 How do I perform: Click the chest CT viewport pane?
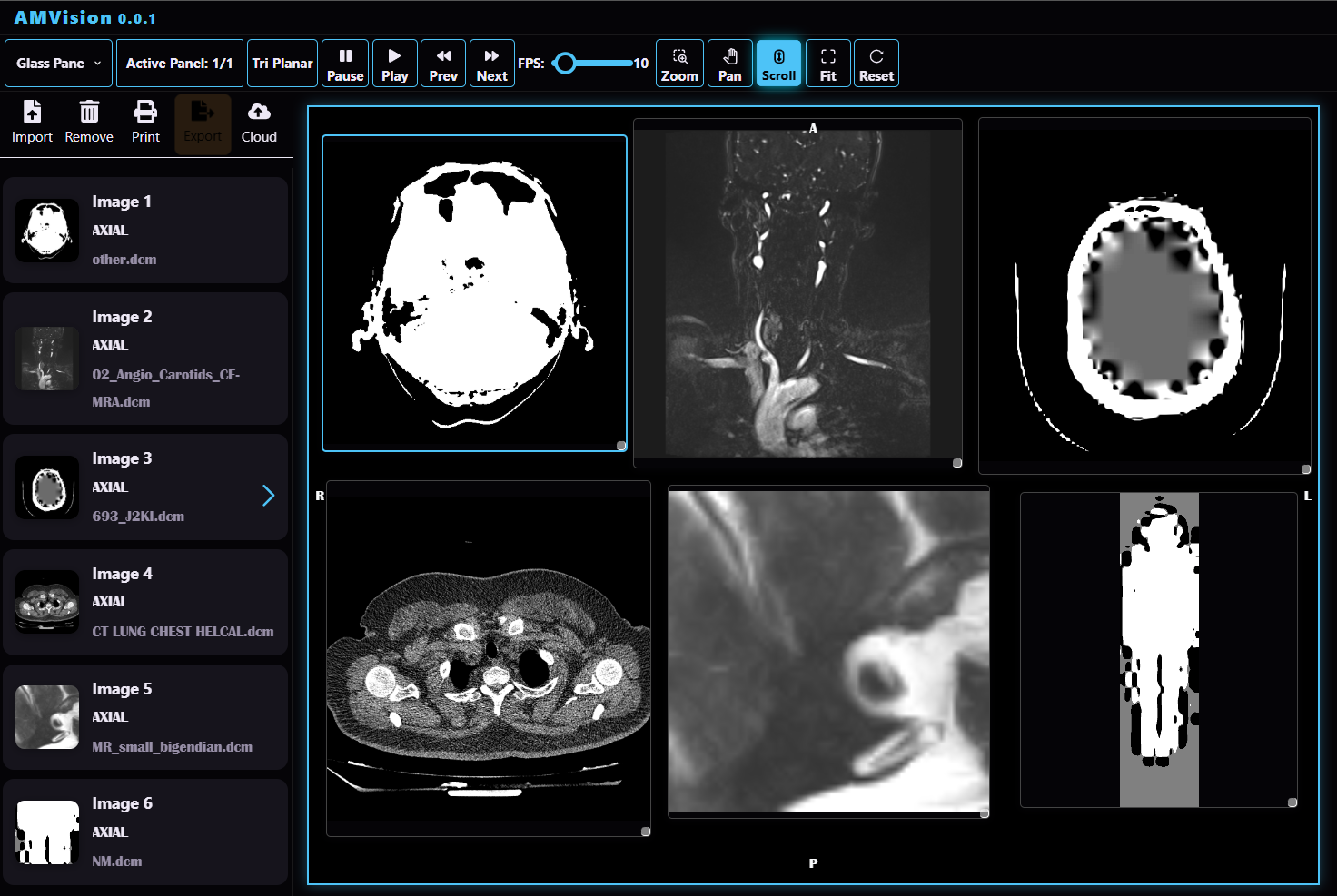tap(489, 658)
